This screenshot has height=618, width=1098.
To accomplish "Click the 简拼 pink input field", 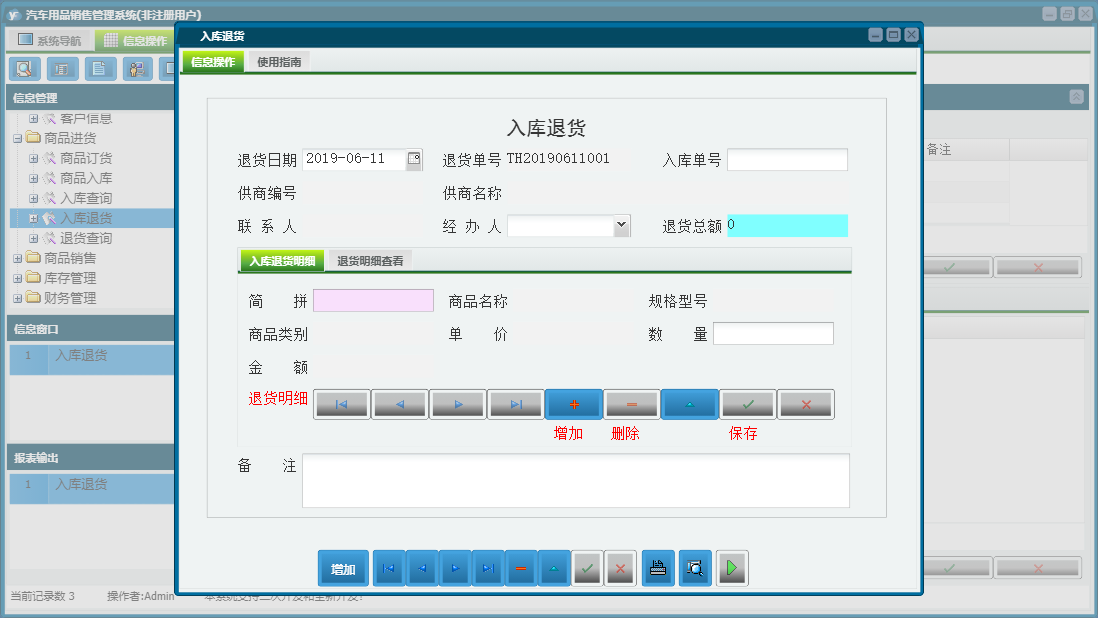I will [373, 301].
